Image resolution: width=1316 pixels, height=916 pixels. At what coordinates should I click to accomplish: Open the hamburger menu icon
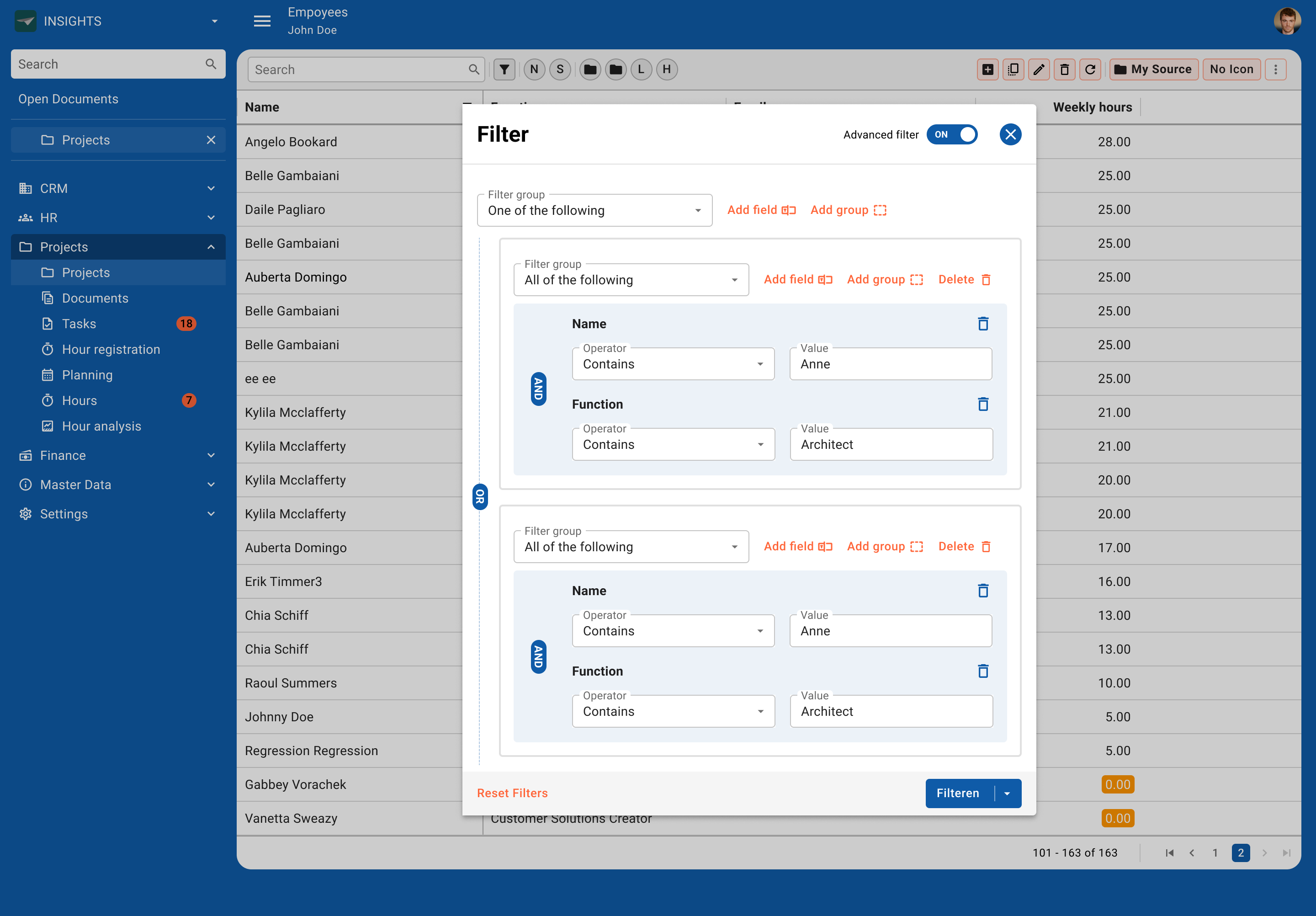tap(262, 21)
